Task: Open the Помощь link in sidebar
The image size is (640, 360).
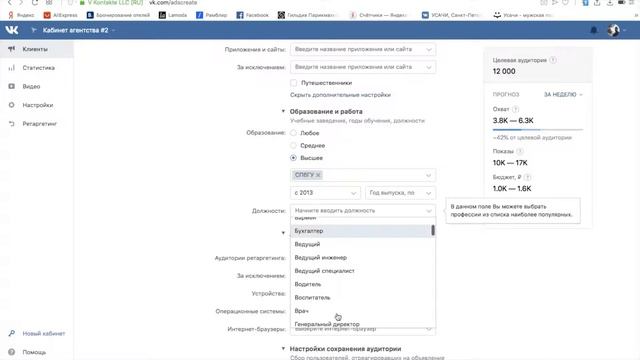Action: tap(34, 352)
